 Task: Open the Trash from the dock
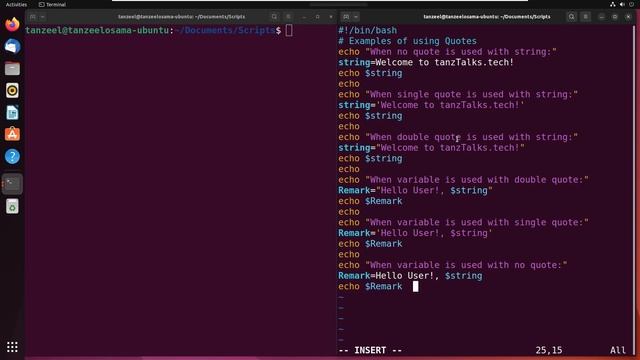(x=12, y=206)
